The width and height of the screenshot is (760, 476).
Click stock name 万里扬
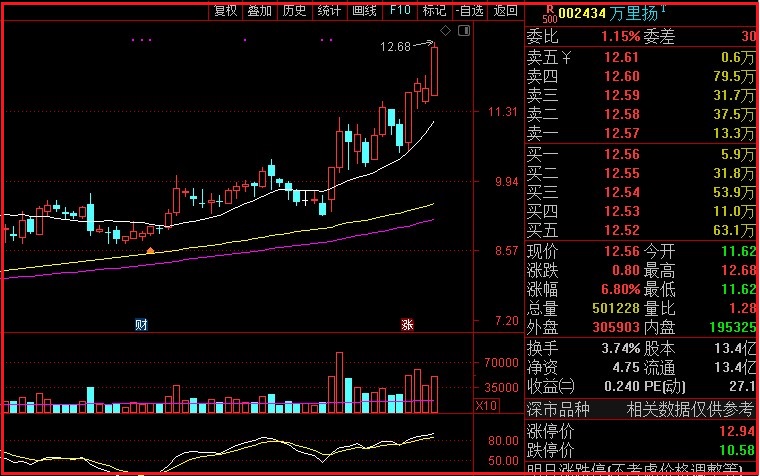coord(633,14)
